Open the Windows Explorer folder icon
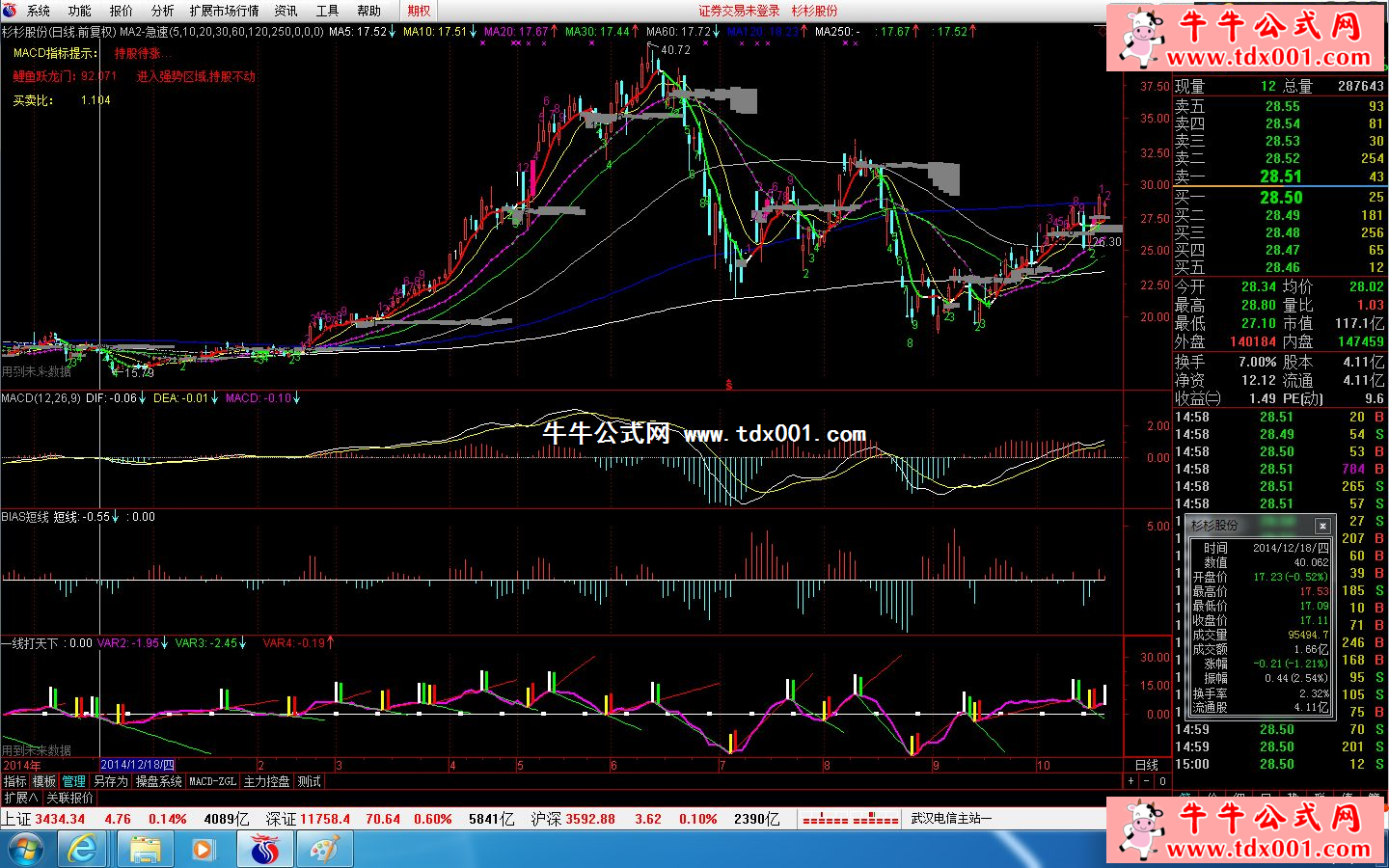The image size is (1389, 868). [x=145, y=849]
